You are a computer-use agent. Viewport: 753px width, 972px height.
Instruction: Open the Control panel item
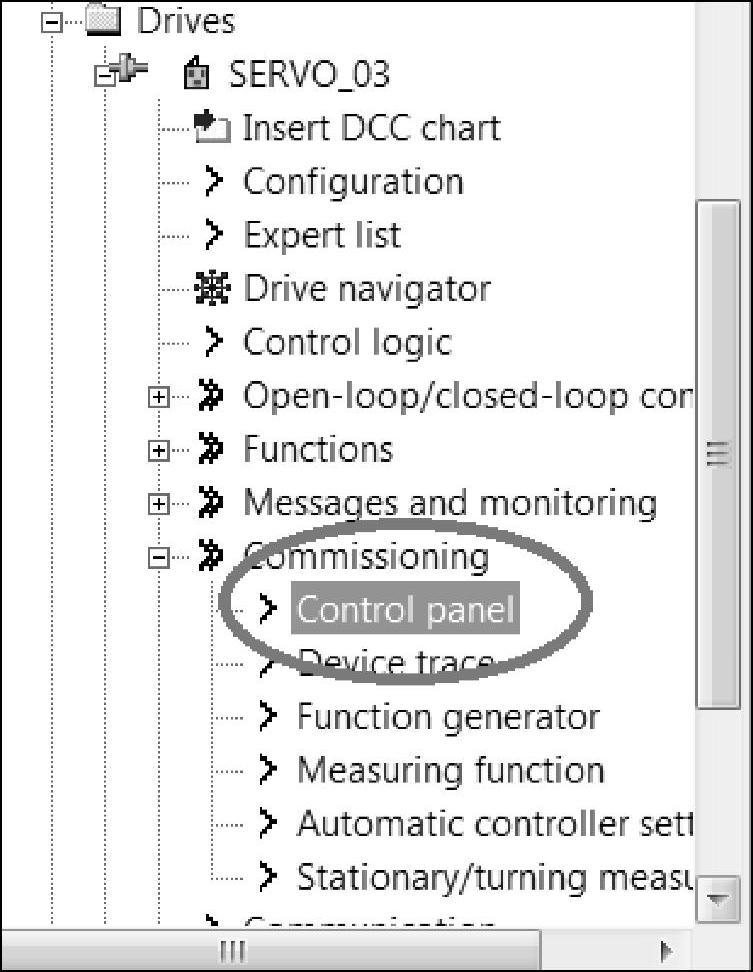click(x=405, y=609)
